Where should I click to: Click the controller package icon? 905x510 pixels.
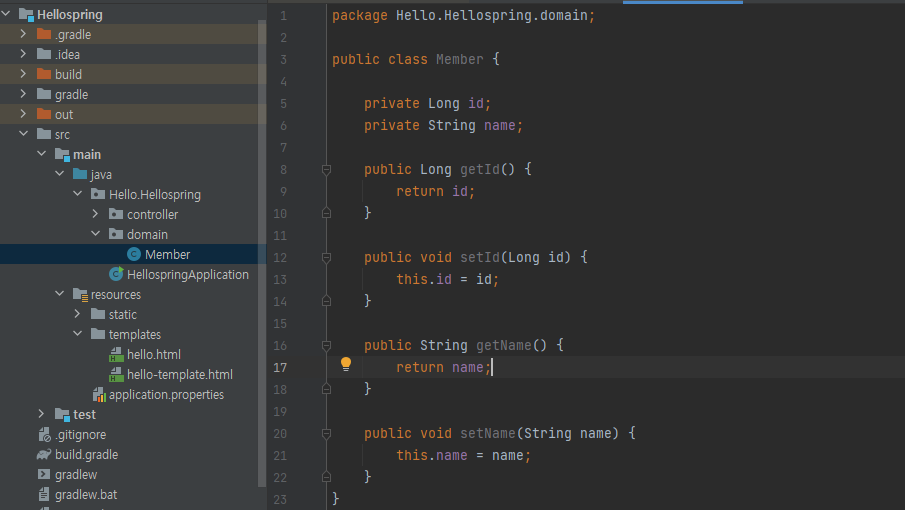click(116, 214)
